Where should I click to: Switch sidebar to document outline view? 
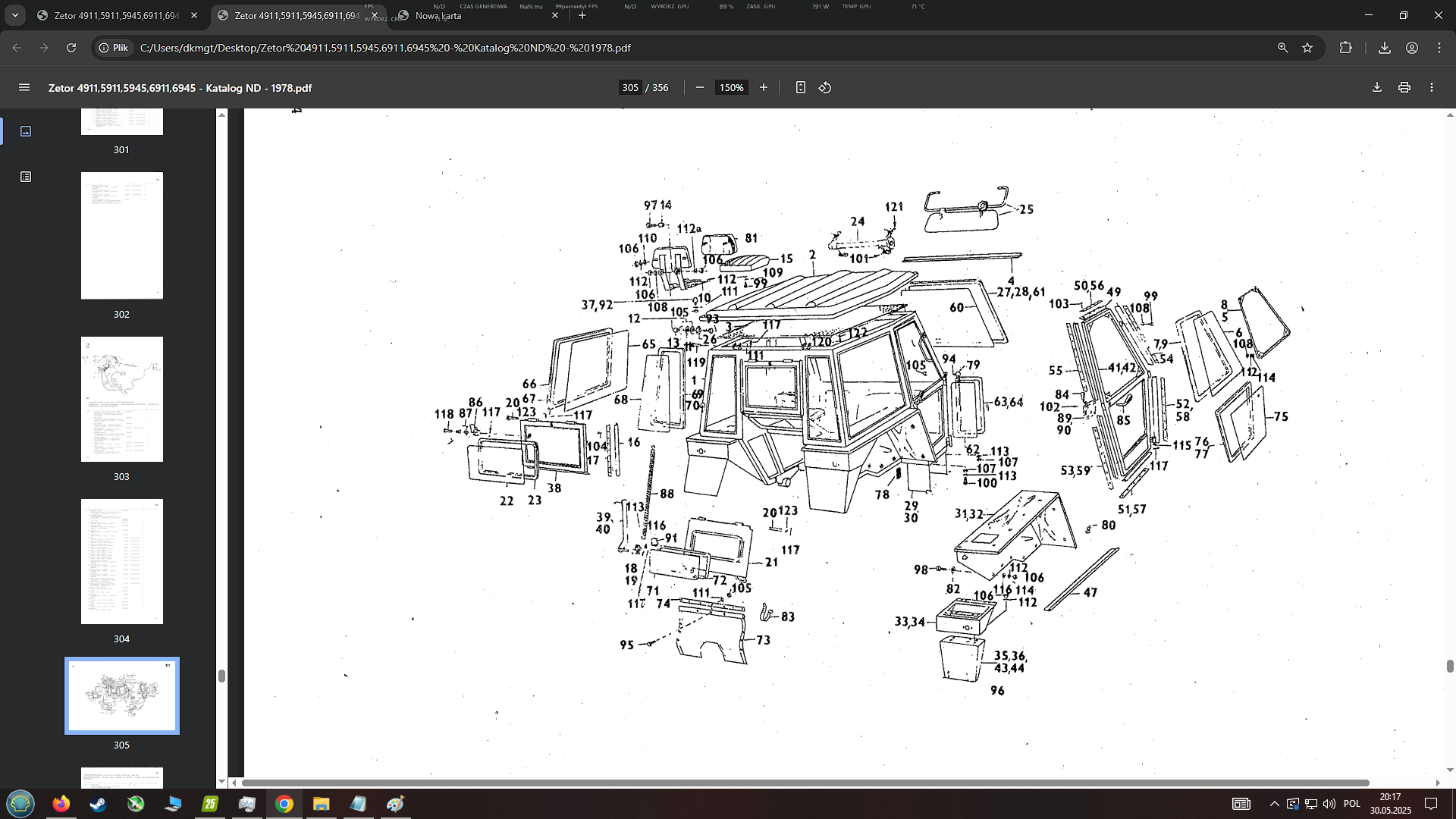(x=26, y=177)
